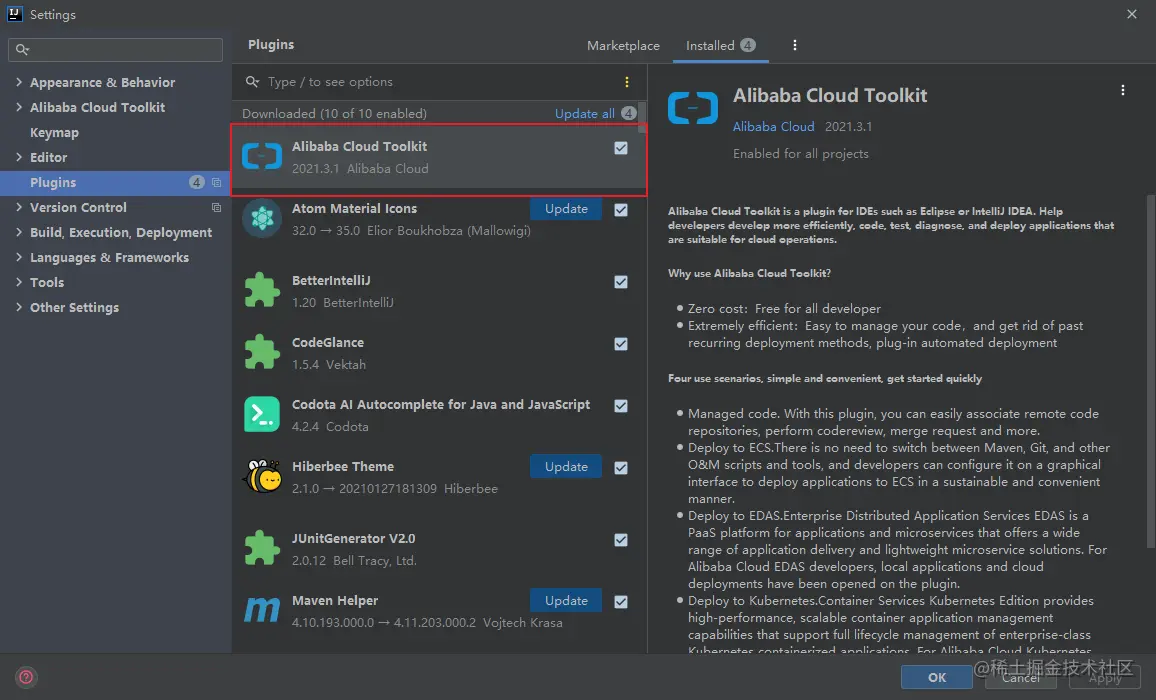Click the Hiberbee Theme bee icon
The height and width of the screenshot is (700, 1156).
coord(262,476)
